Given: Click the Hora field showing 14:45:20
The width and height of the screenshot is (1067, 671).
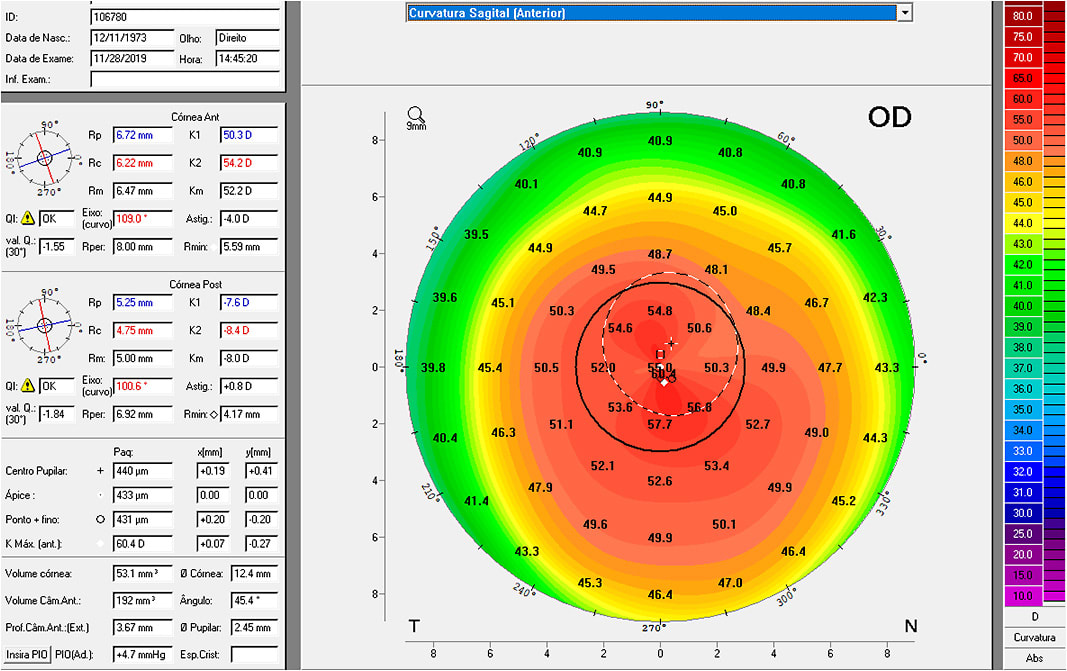Looking at the screenshot, I should click(248, 59).
